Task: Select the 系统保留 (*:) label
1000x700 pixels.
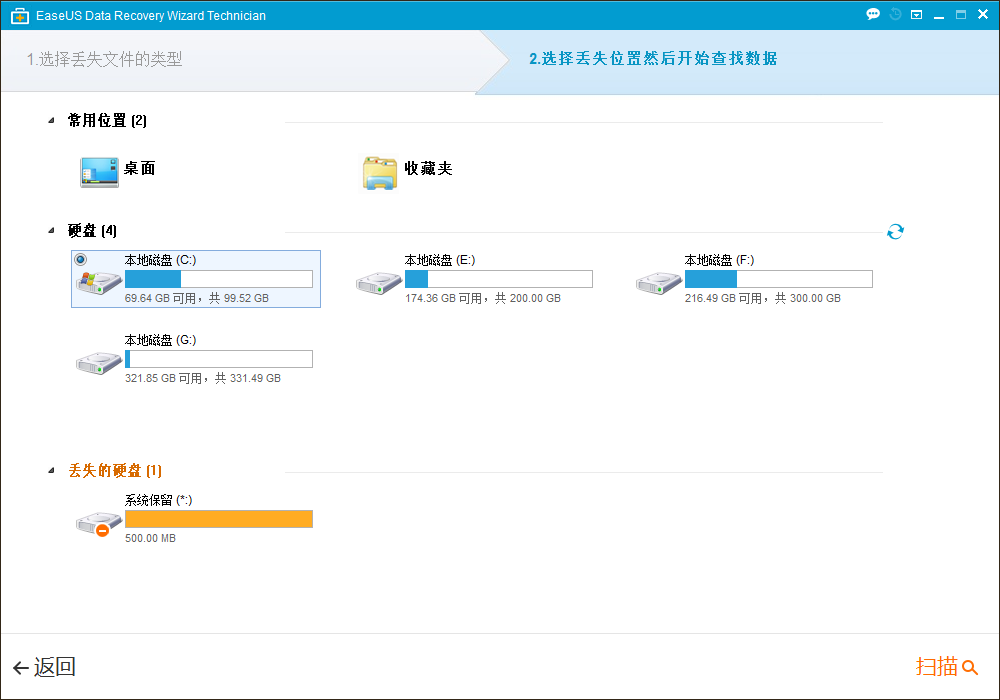Action: tap(158, 500)
